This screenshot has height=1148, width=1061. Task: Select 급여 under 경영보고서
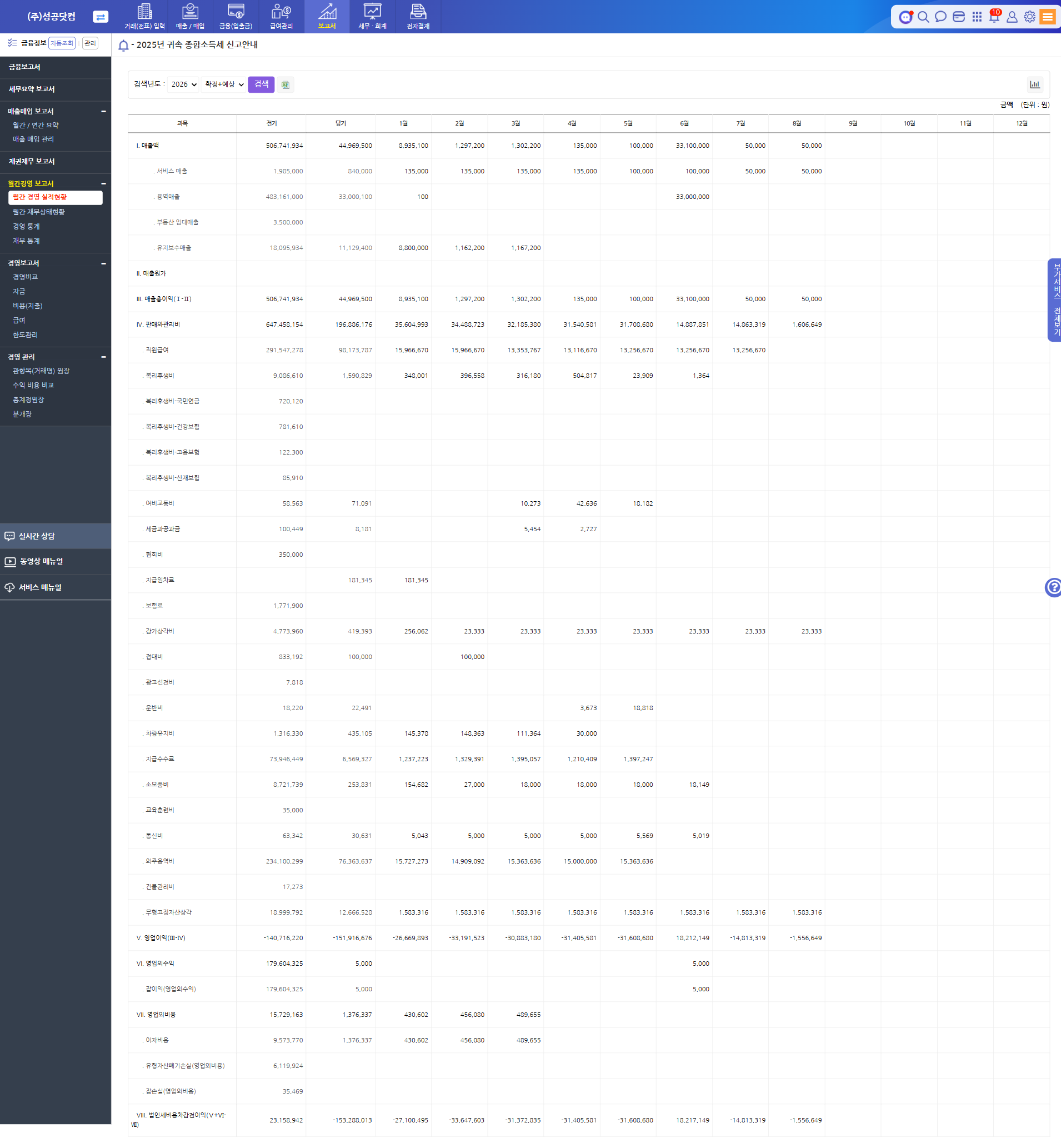click(19, 320)
